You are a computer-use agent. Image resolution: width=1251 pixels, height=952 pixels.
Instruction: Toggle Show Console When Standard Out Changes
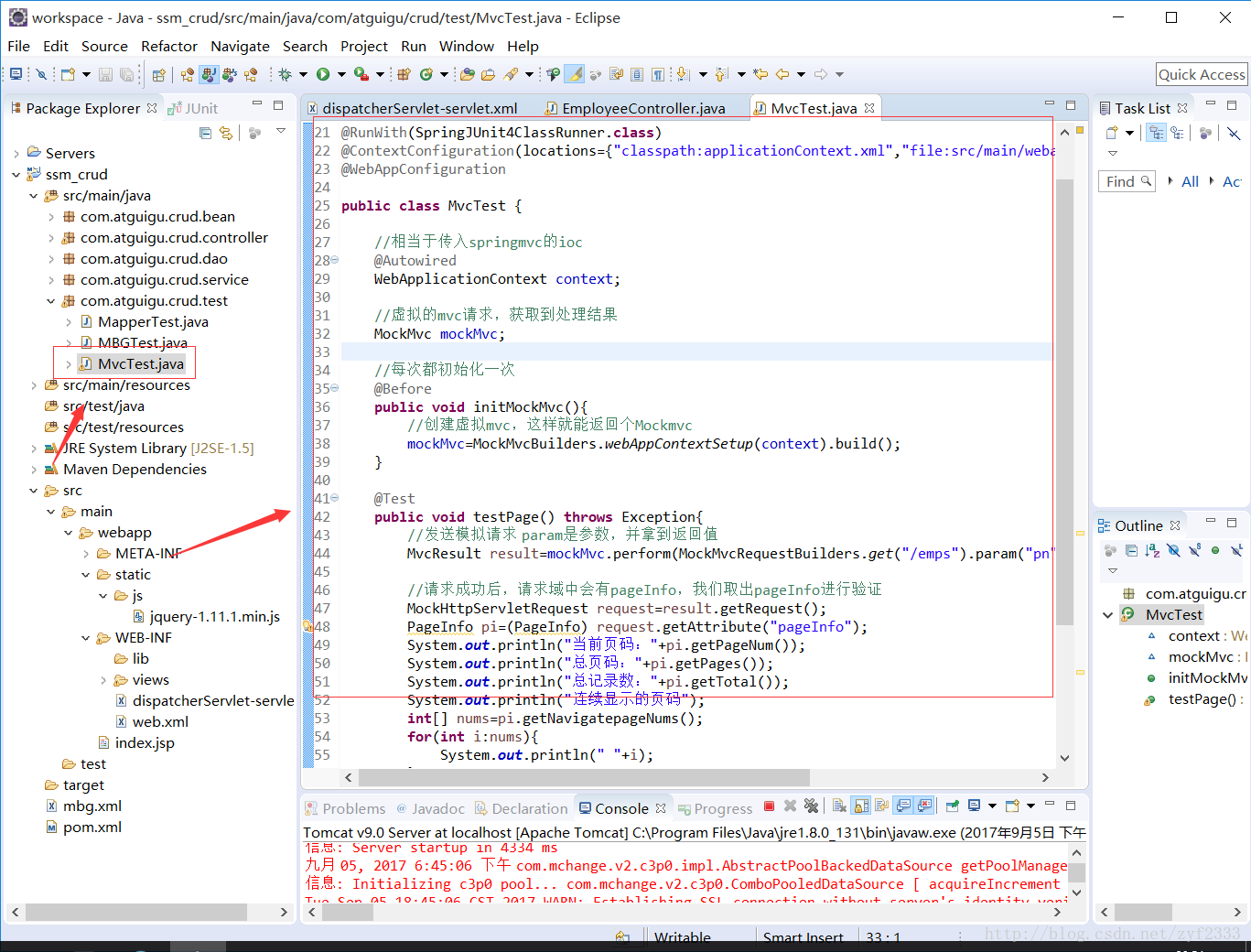903,806
